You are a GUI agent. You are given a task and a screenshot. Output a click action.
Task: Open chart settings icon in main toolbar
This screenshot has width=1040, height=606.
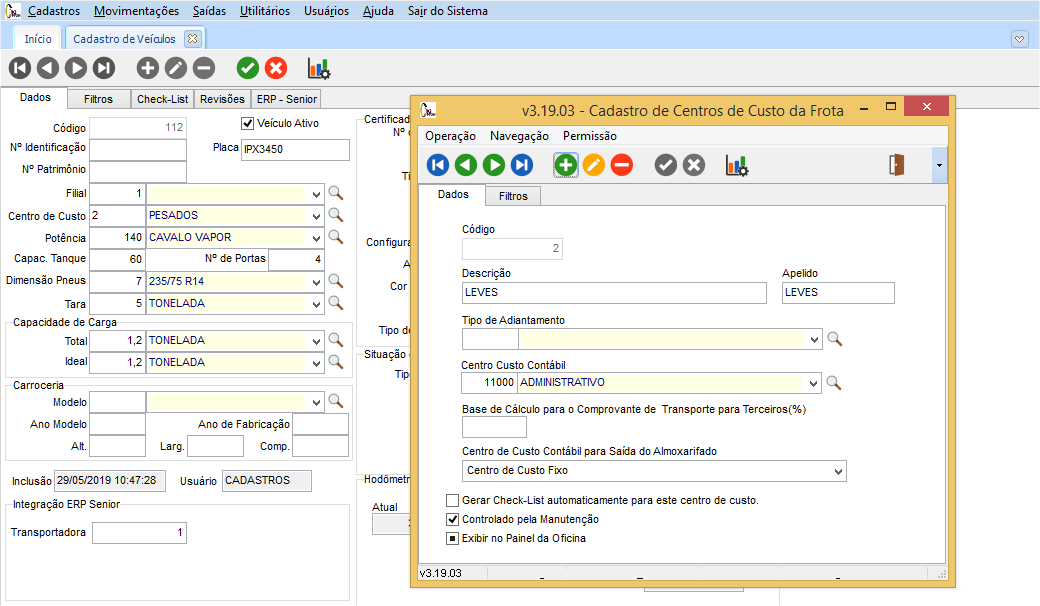318,68
